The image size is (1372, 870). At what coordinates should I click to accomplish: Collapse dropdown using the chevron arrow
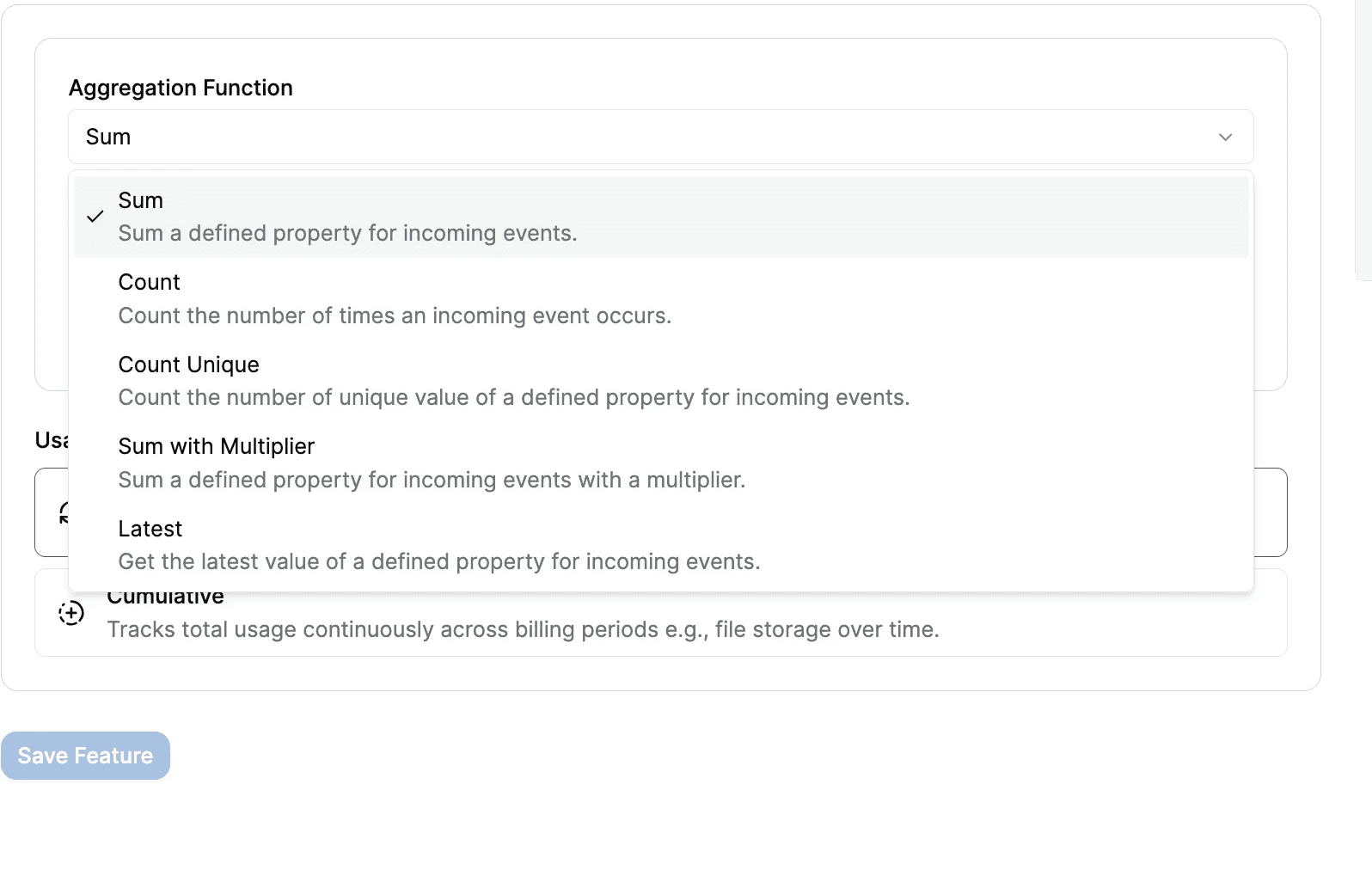point(1225,138)
